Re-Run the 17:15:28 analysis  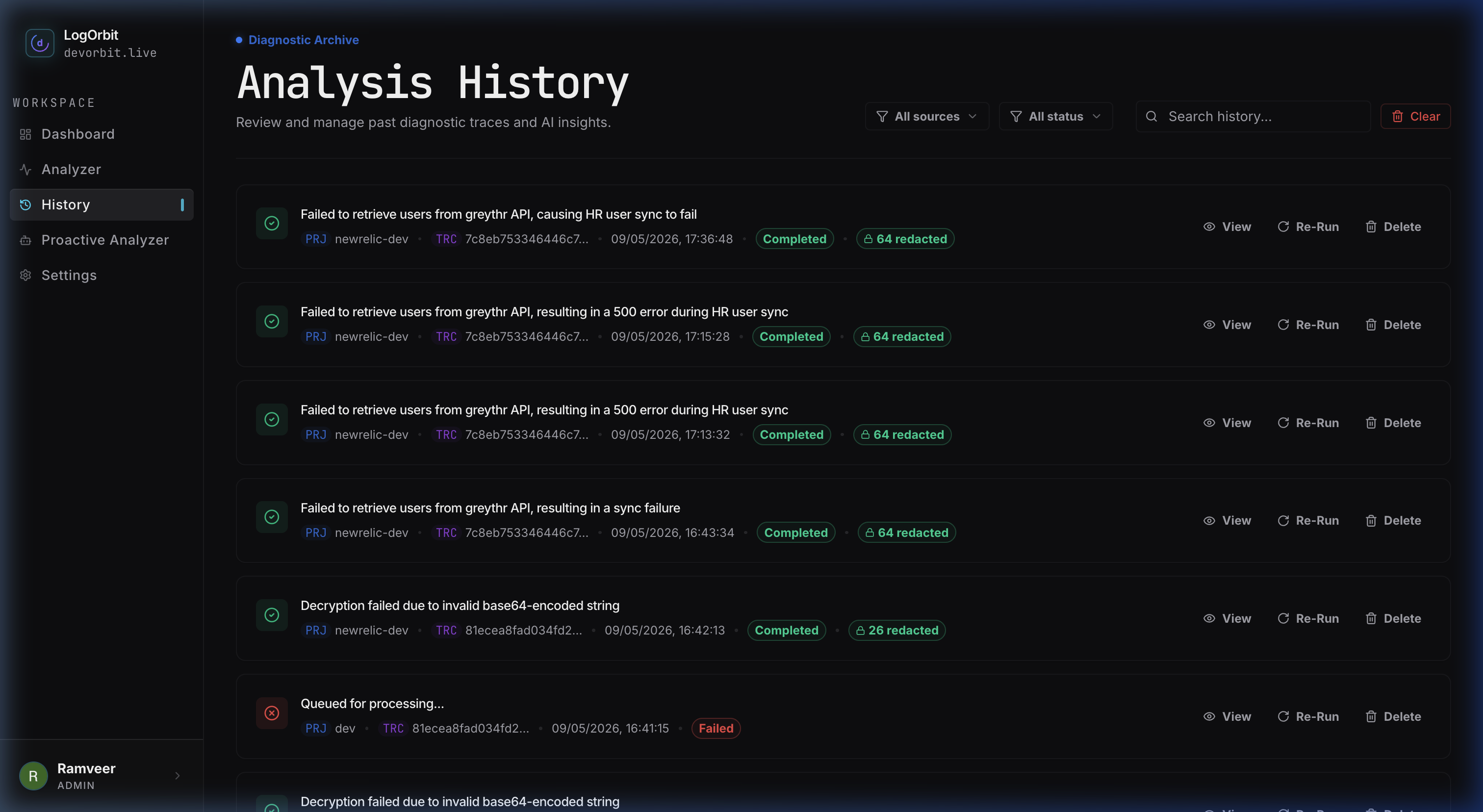[x=1308, y=325]
